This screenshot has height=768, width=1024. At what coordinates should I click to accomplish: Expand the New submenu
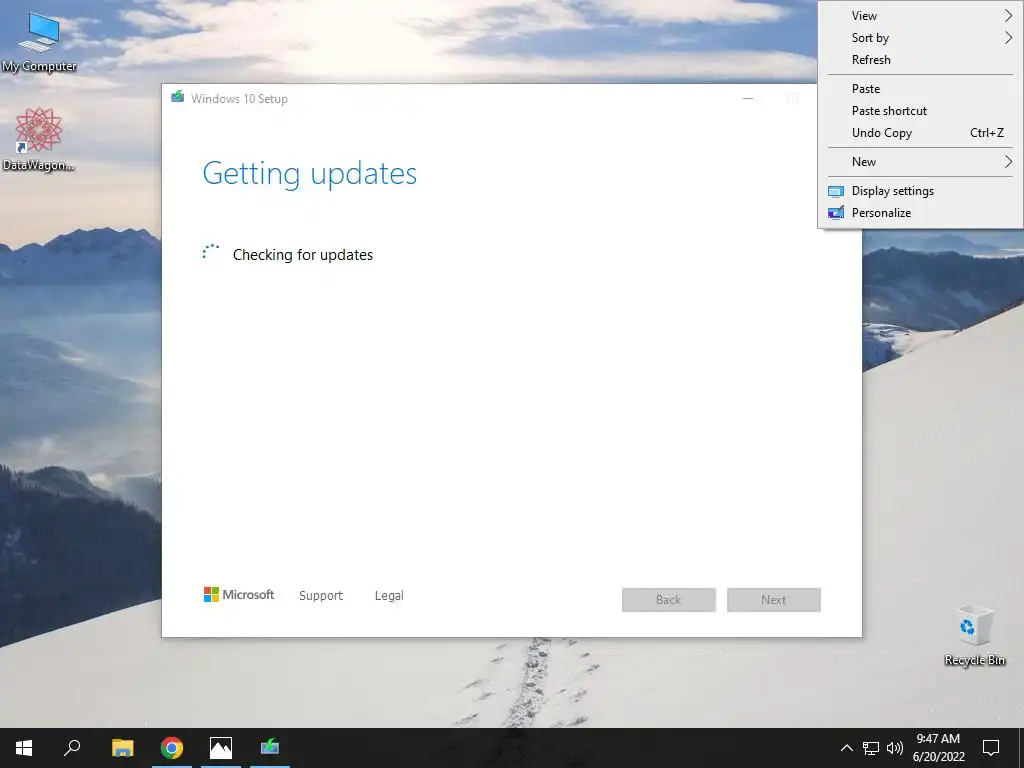point(920,162)
